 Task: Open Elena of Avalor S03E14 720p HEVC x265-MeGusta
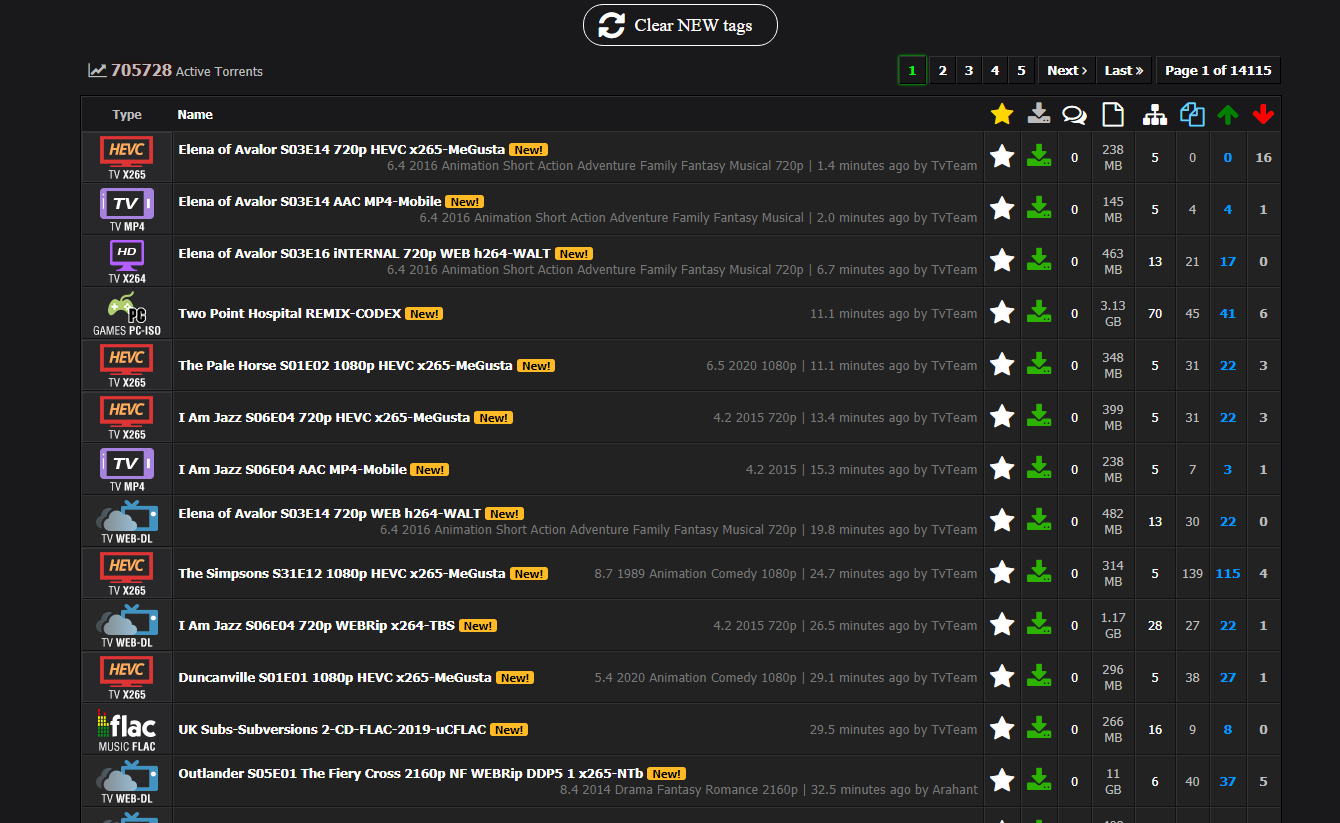[x=342, y=149]
